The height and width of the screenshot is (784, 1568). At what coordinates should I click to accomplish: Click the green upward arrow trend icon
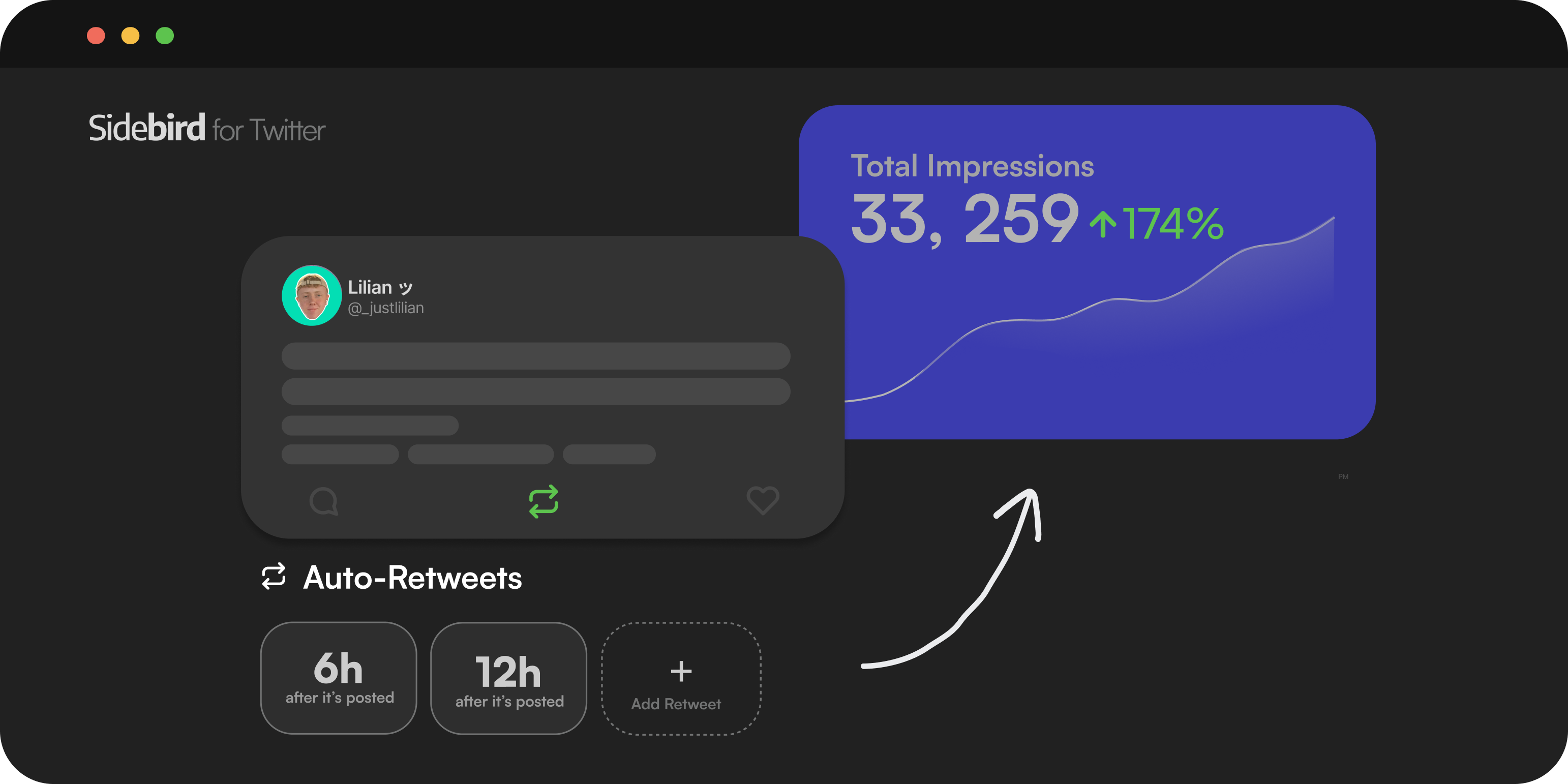click(1102, 224)
